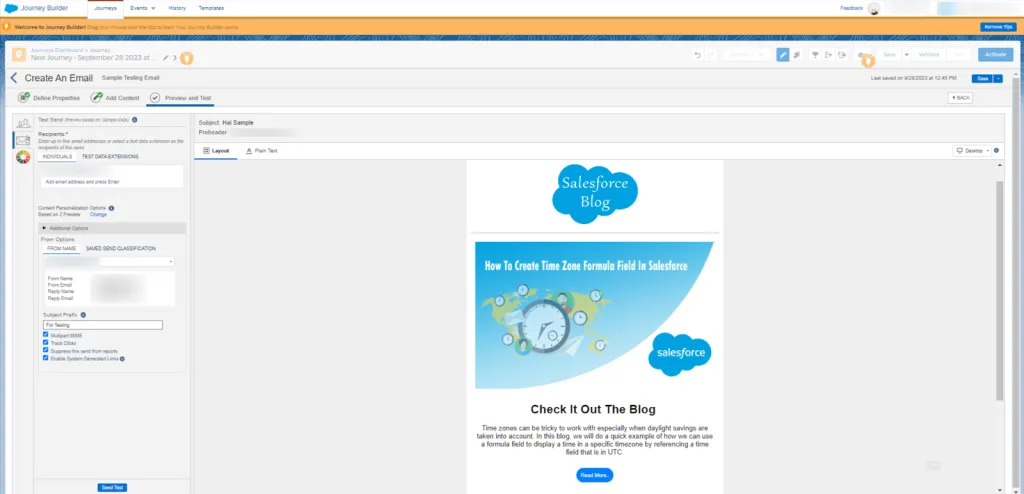Select the test send envelope sidebar icon
The image size is (1024, 494).
pos(23,140)
